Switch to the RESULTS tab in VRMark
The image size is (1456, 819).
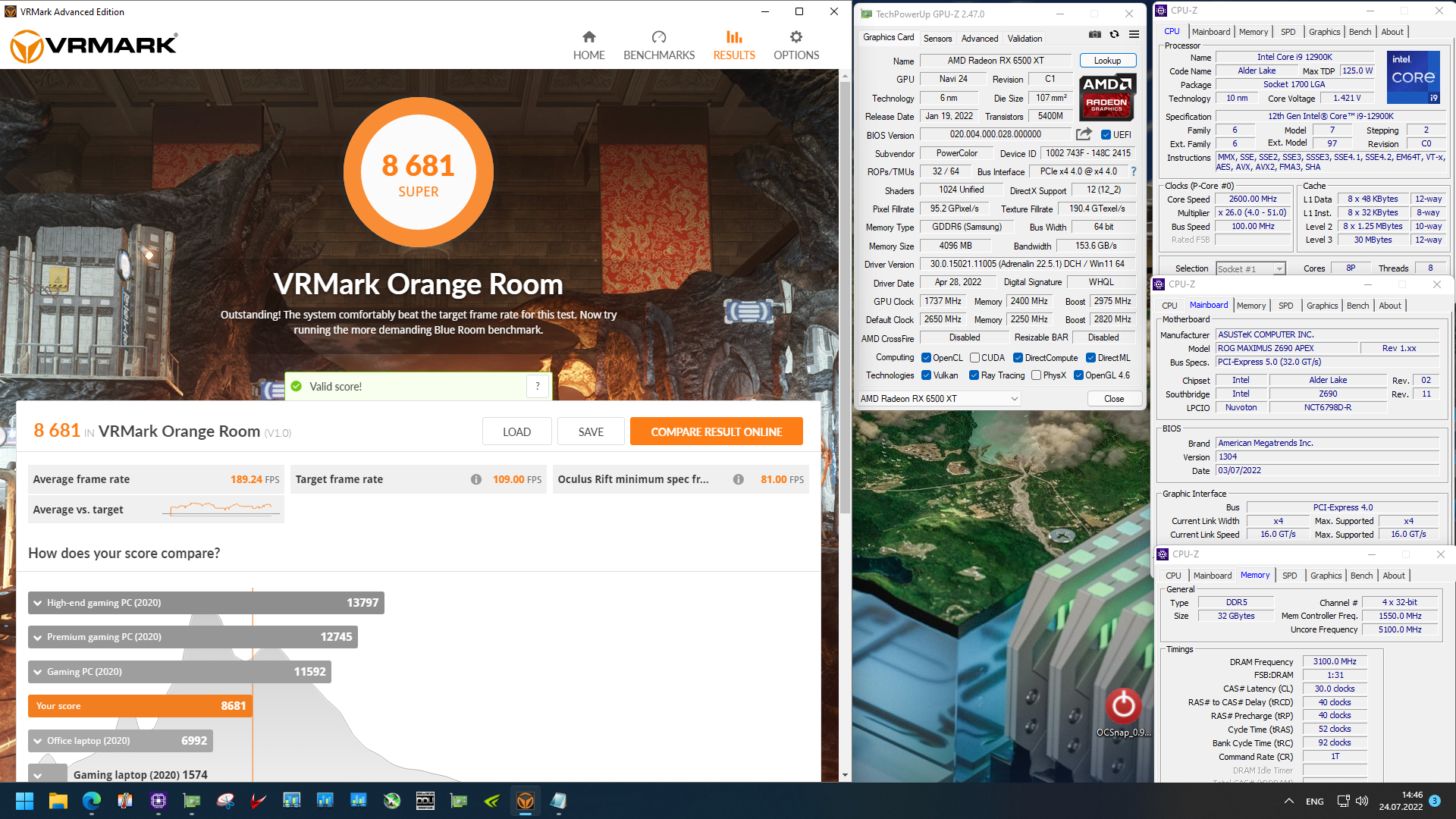(733, 45)
